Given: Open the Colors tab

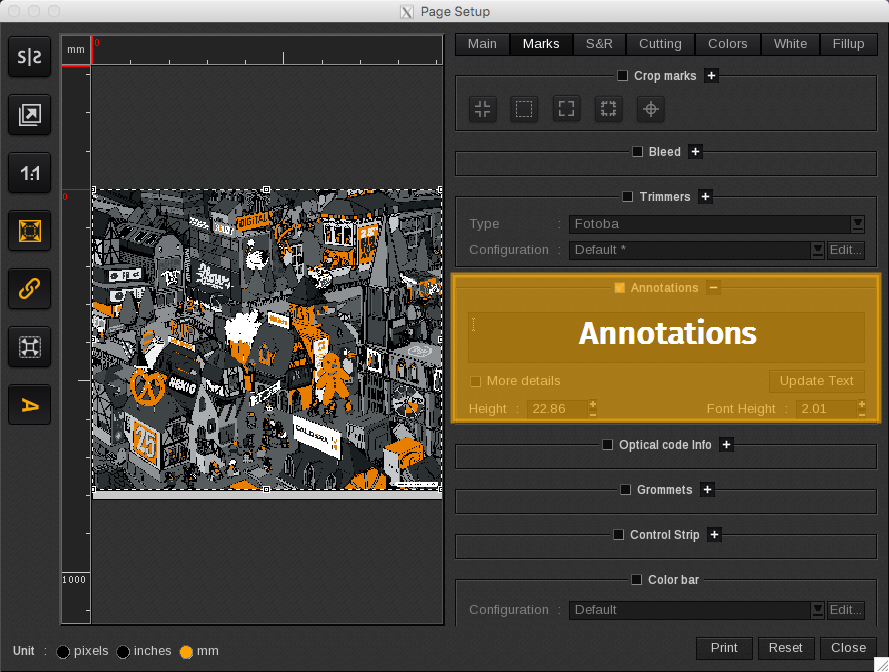Looking at the screenshot, I should click(x=727, y=44).
